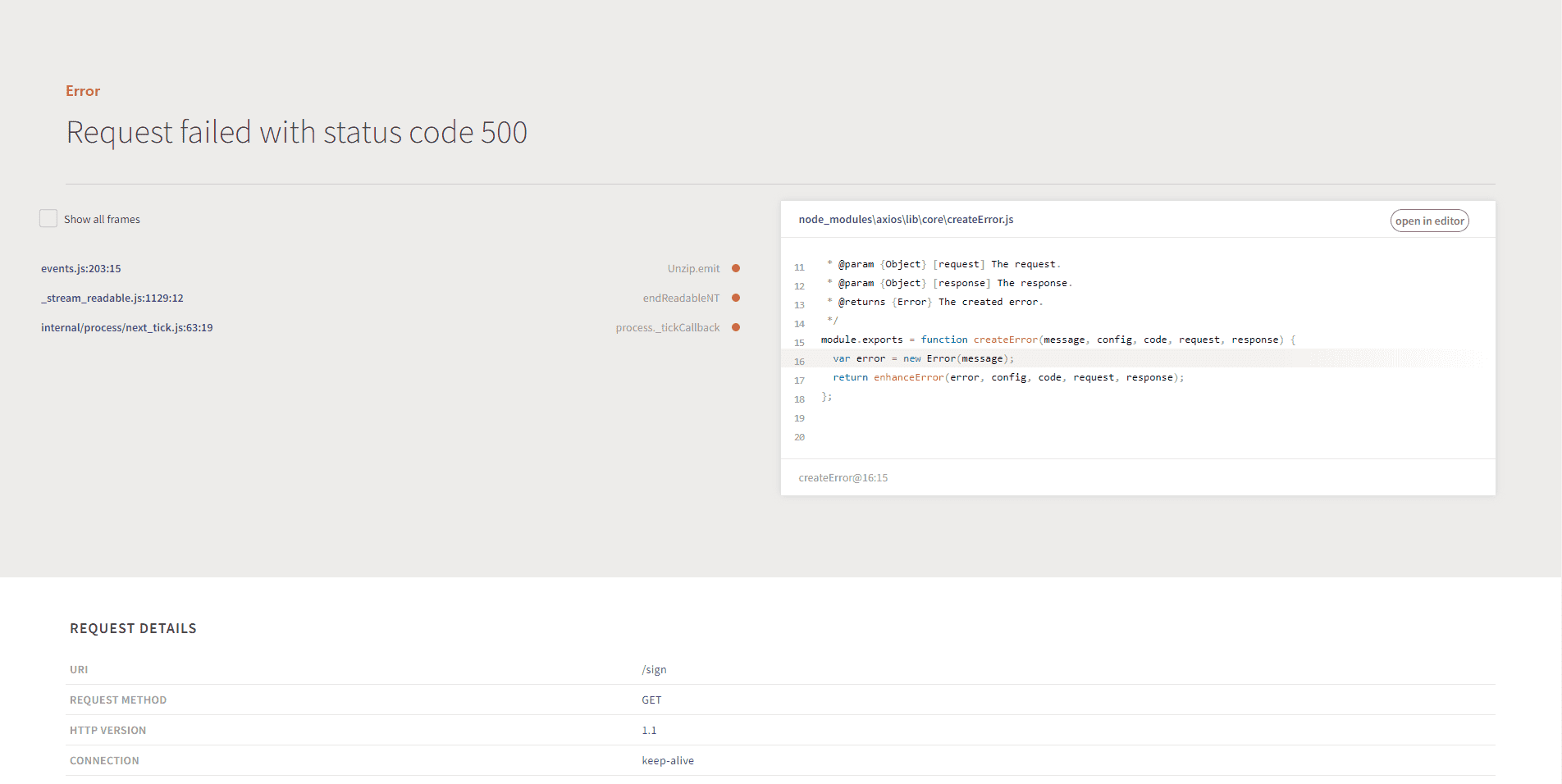This screenshot has width=1562, height=784.
Task: Click highlighted code line 16 with new Error
Action: [923, 358]
